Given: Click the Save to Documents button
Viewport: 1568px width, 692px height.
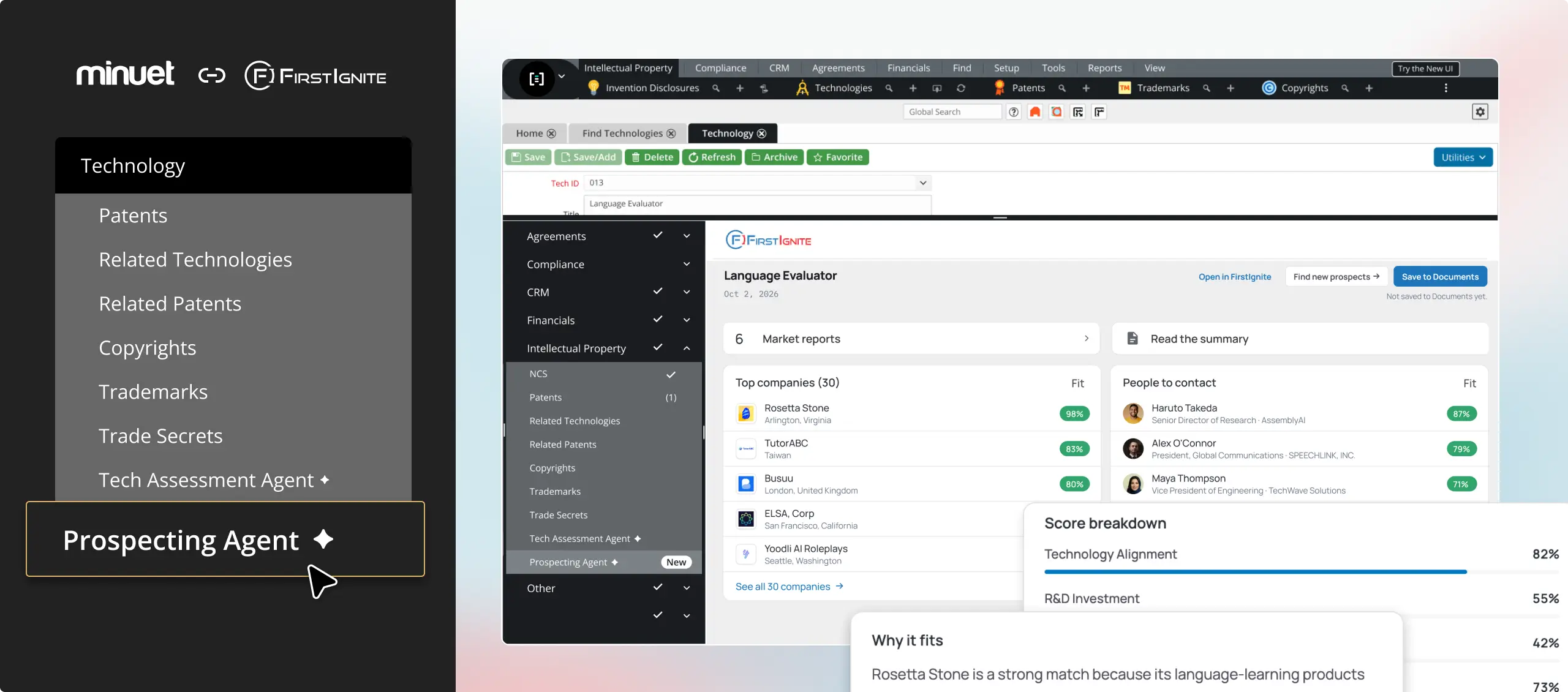Looking at the screenshot, I should point(1440,277).
